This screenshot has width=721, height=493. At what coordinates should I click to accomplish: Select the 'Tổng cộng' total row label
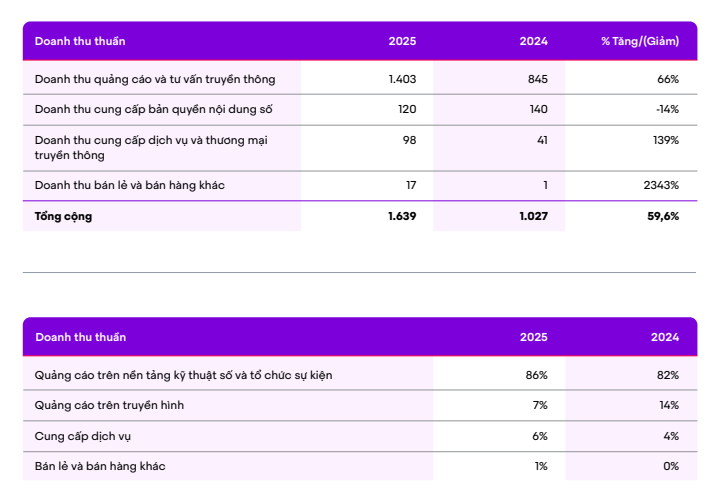click(63, 216)
